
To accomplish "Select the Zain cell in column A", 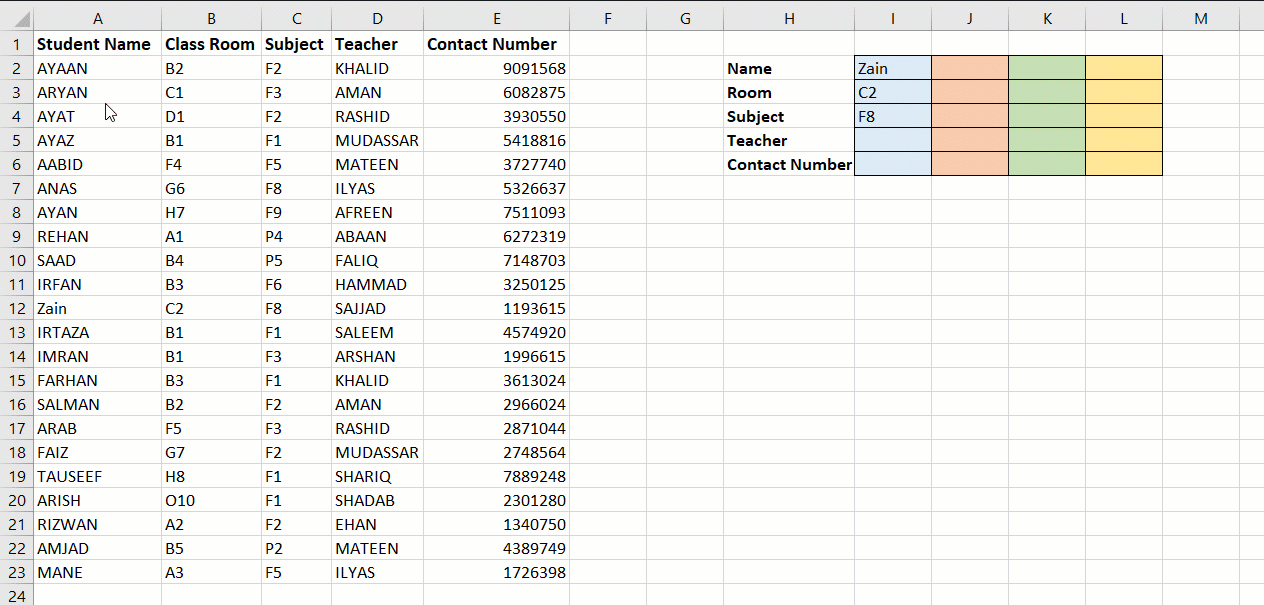I will coord(97,308).
